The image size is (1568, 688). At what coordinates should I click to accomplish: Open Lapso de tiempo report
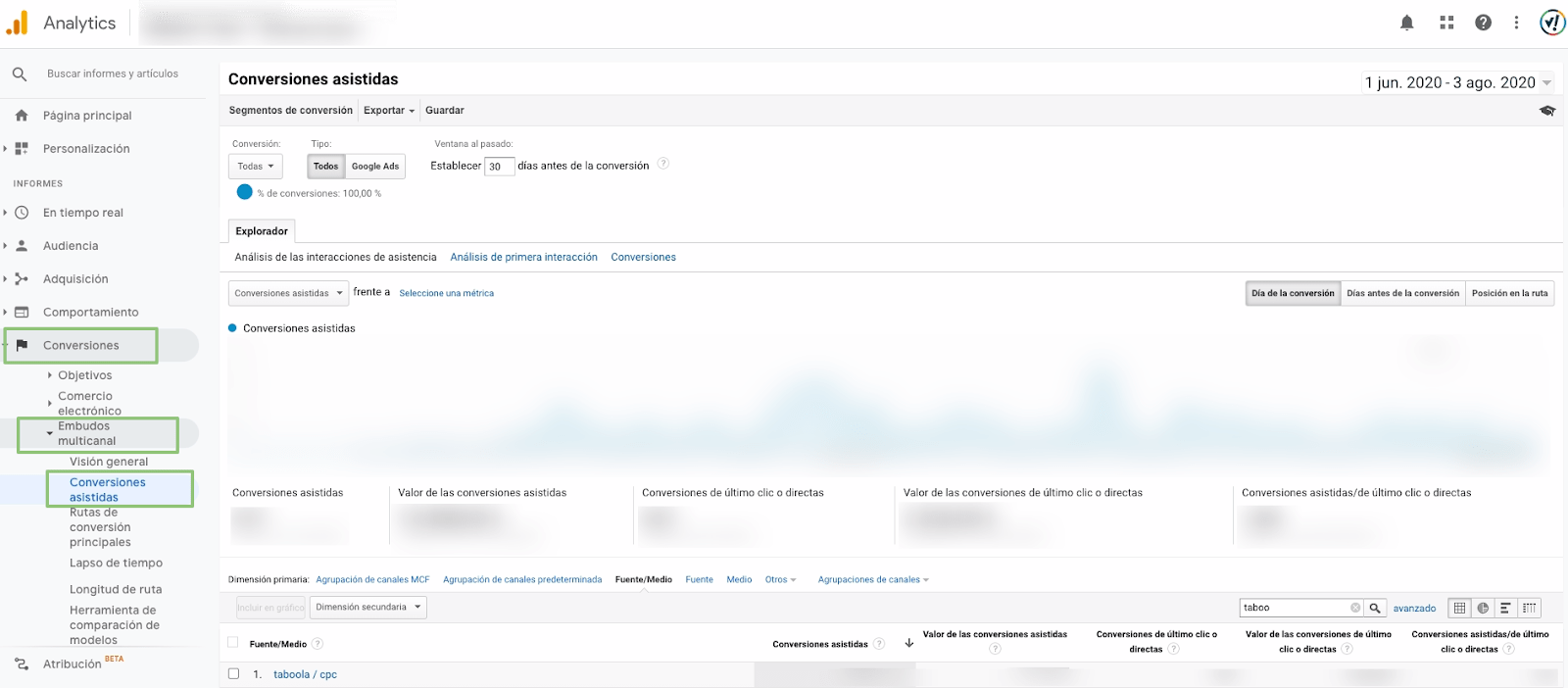tap(116, 564)
